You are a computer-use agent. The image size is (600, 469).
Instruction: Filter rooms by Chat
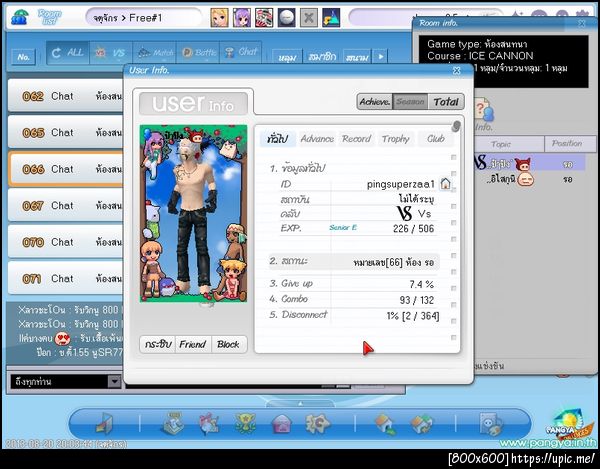241,53
